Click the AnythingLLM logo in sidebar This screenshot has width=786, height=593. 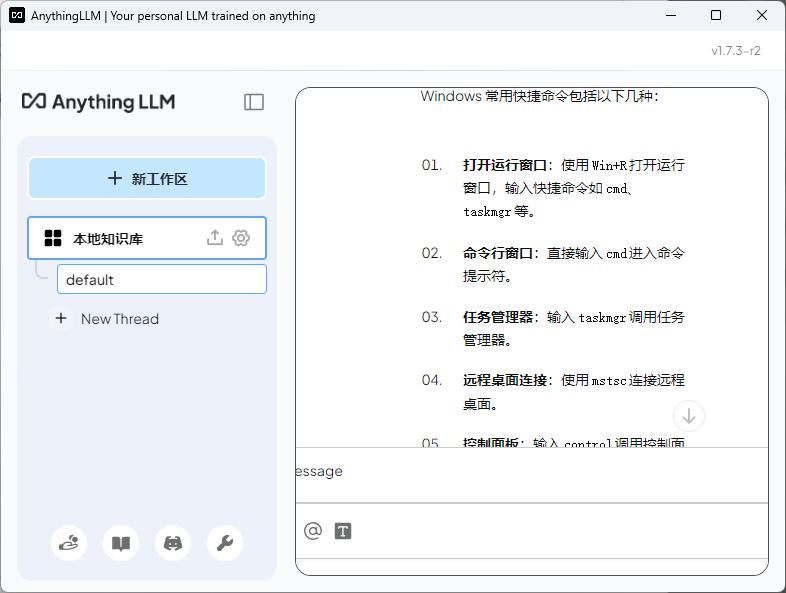98,102
